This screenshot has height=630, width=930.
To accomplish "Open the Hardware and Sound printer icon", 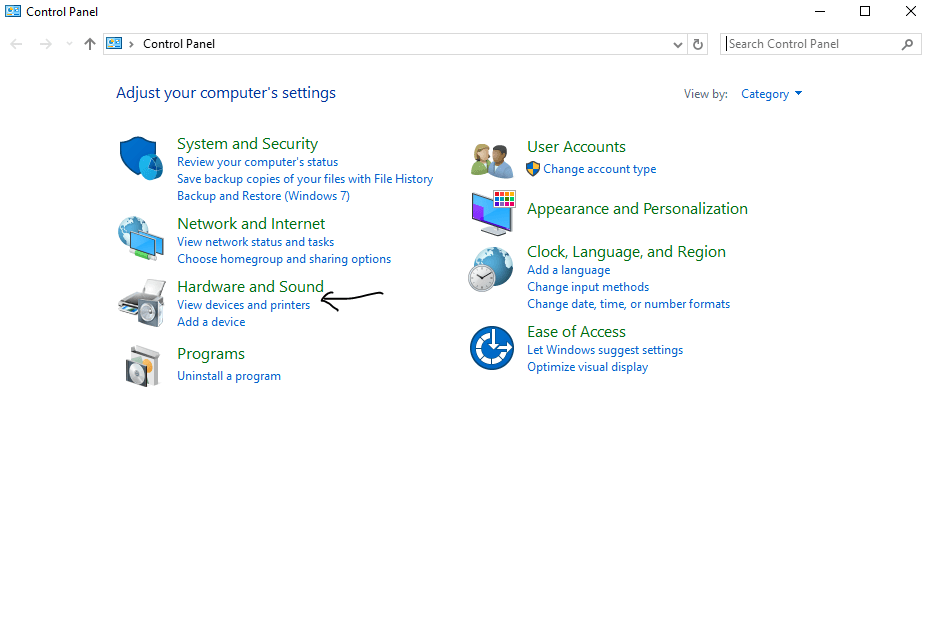I will pos(141,303).
